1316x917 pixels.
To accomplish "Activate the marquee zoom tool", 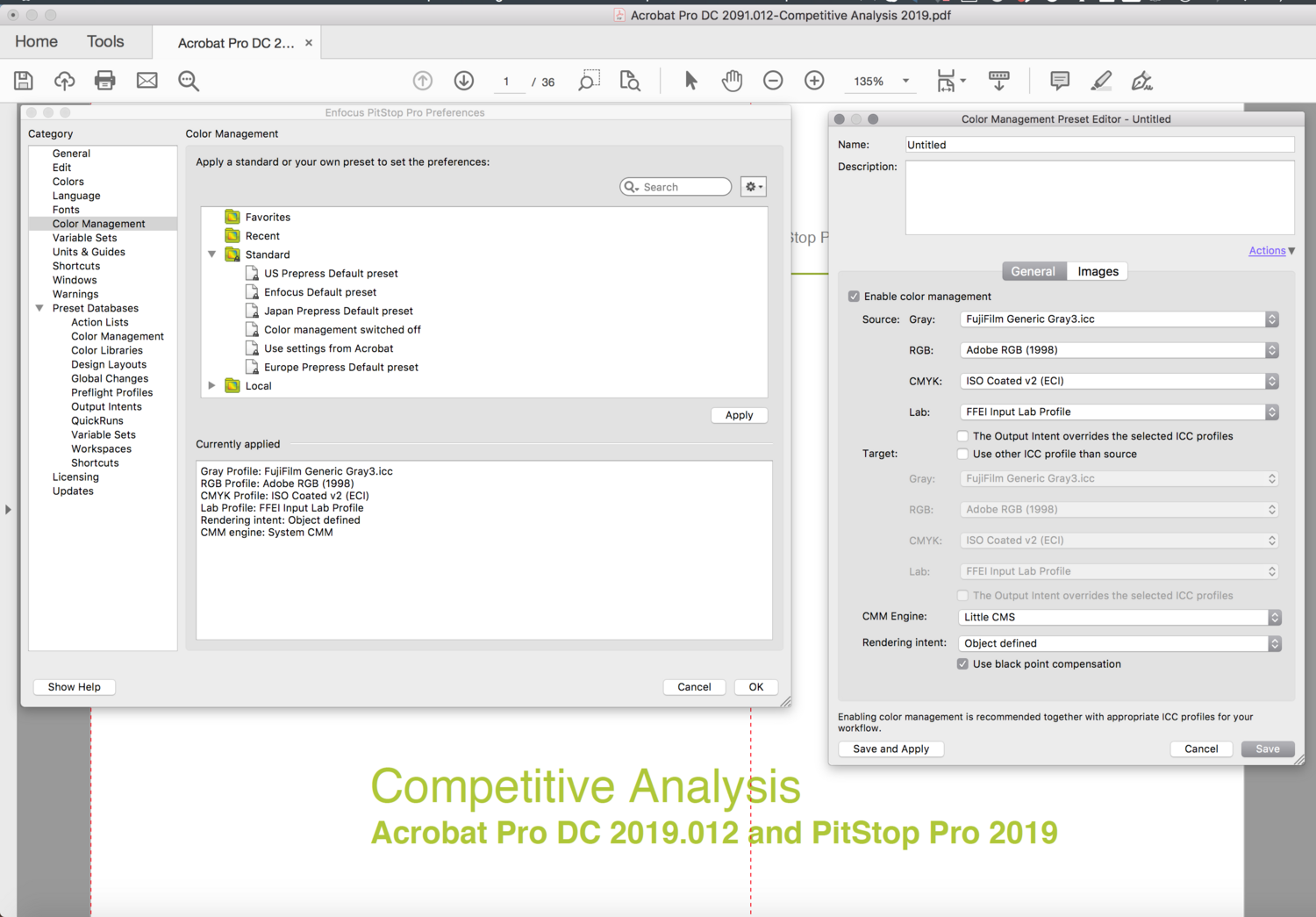I will pos(589,81).
